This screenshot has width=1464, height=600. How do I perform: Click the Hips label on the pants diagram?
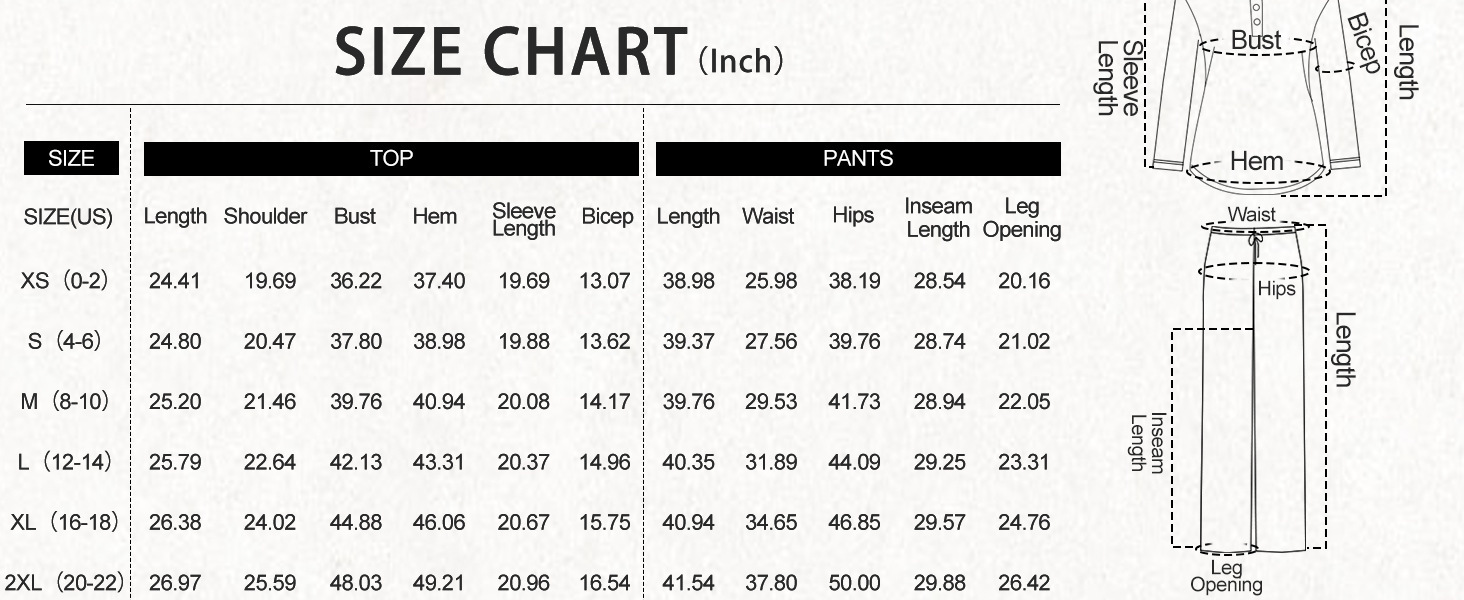pyautogui.click(x=1276, y=289)
